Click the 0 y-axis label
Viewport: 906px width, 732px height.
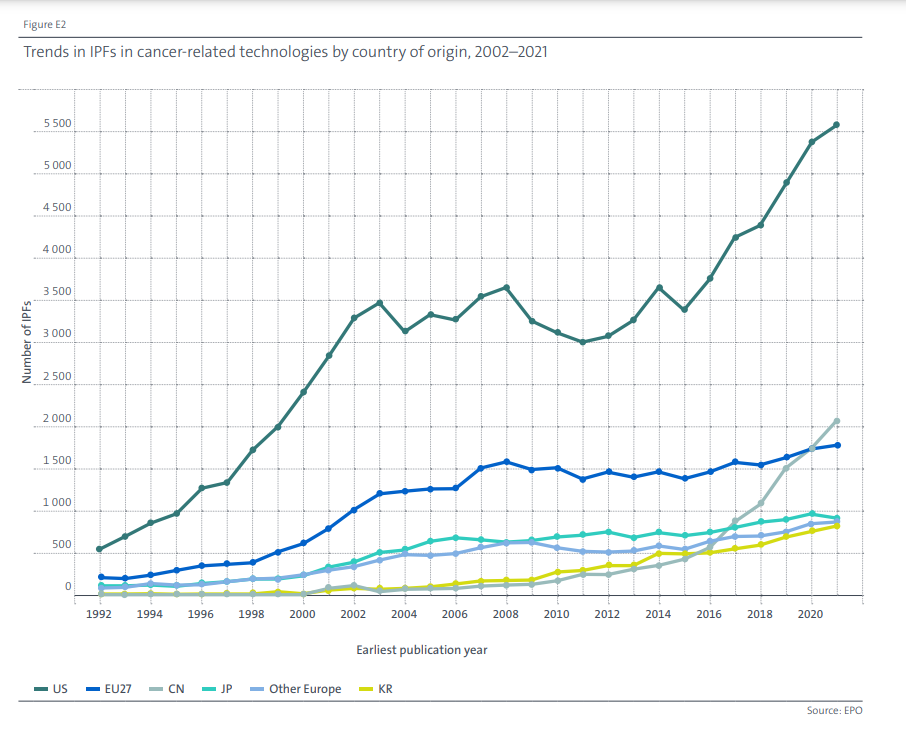click(68, 586)
